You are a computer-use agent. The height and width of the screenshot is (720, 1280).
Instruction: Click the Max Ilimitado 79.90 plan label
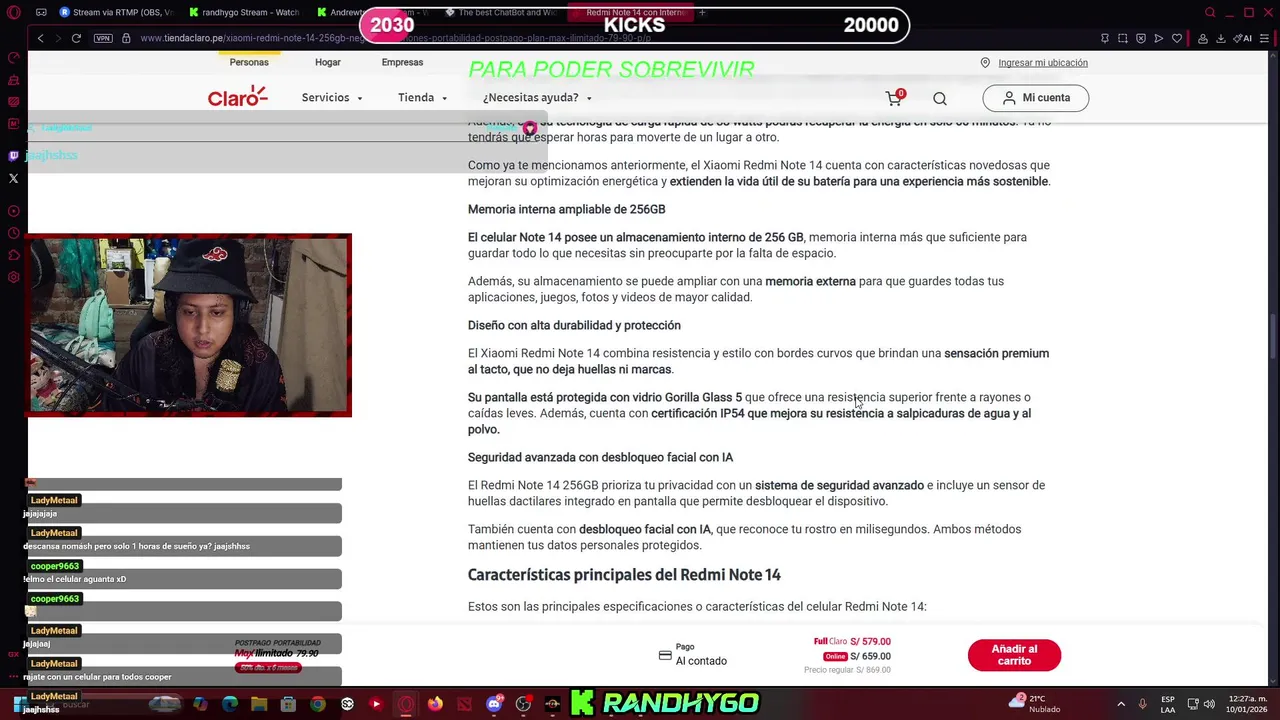coord(277,653)
